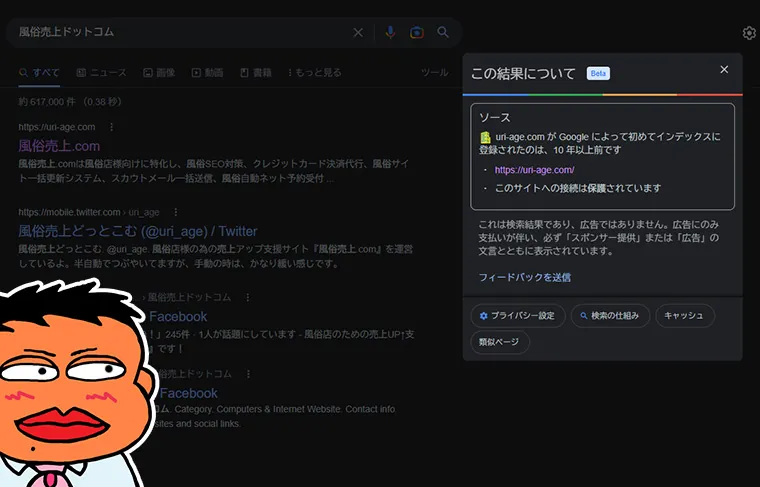Click the この結果について panel title
The image size is (760, 487).
click(523, 74)
